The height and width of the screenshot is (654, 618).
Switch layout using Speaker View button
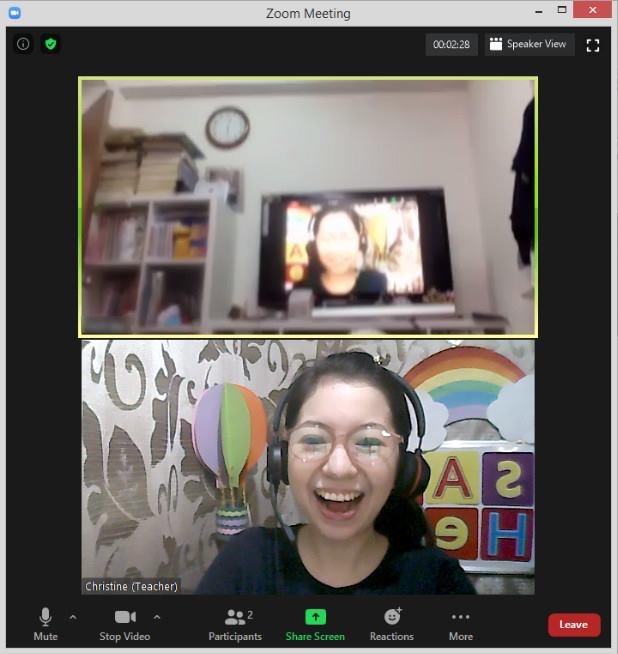pyautogui.click(x=529, y=44)
